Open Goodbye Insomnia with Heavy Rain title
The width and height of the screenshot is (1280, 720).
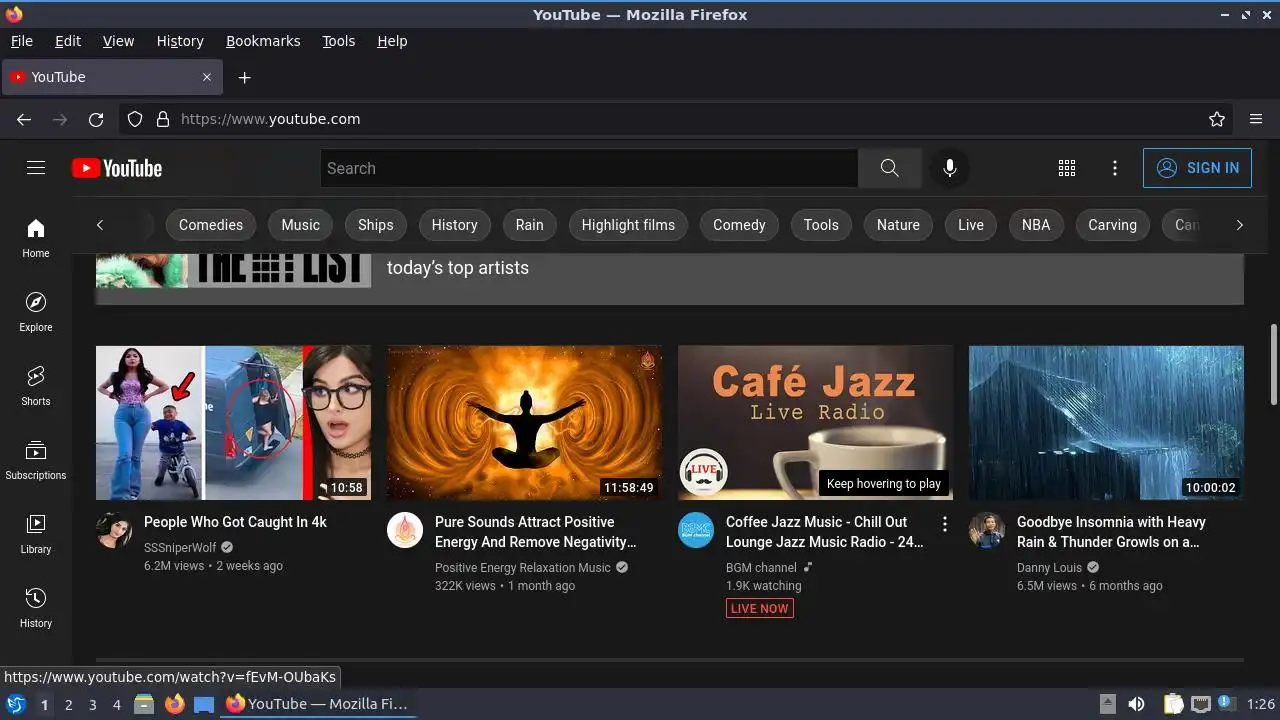coord(1111,532)
